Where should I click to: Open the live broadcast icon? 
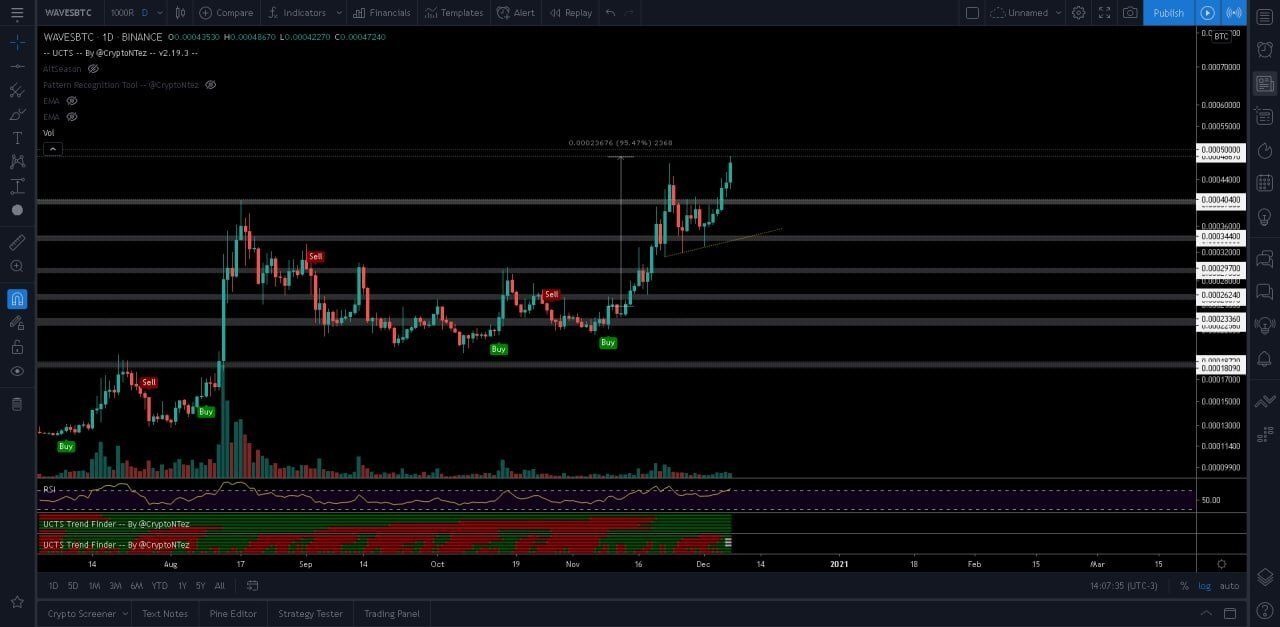[x=1234, y=13]
